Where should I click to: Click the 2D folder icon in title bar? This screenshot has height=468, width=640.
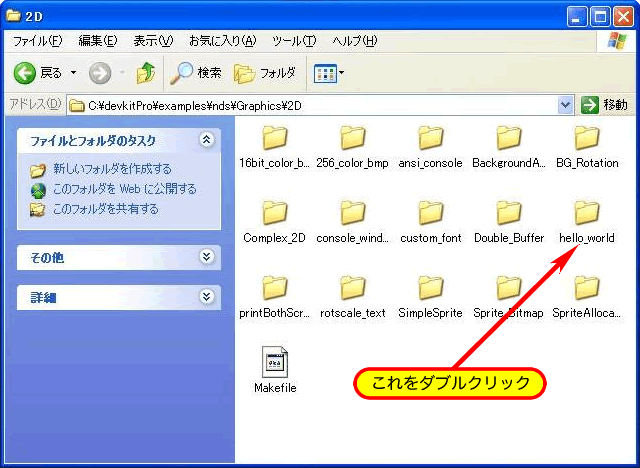[13, 16]
